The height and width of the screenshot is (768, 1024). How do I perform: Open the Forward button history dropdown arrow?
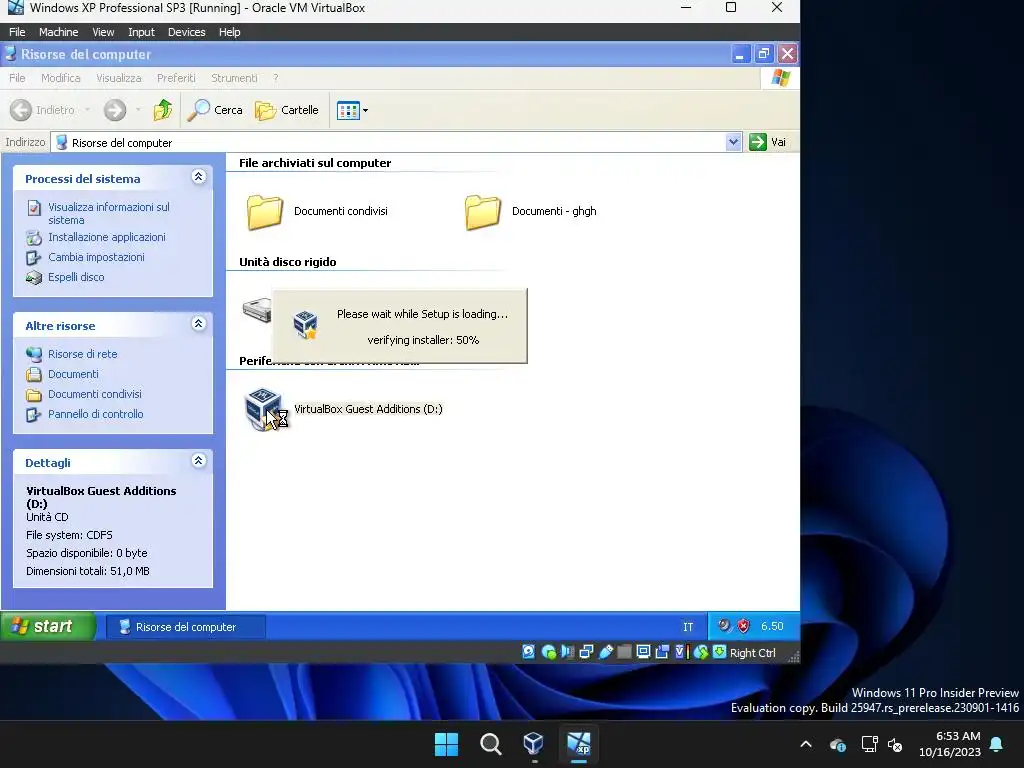138,110
